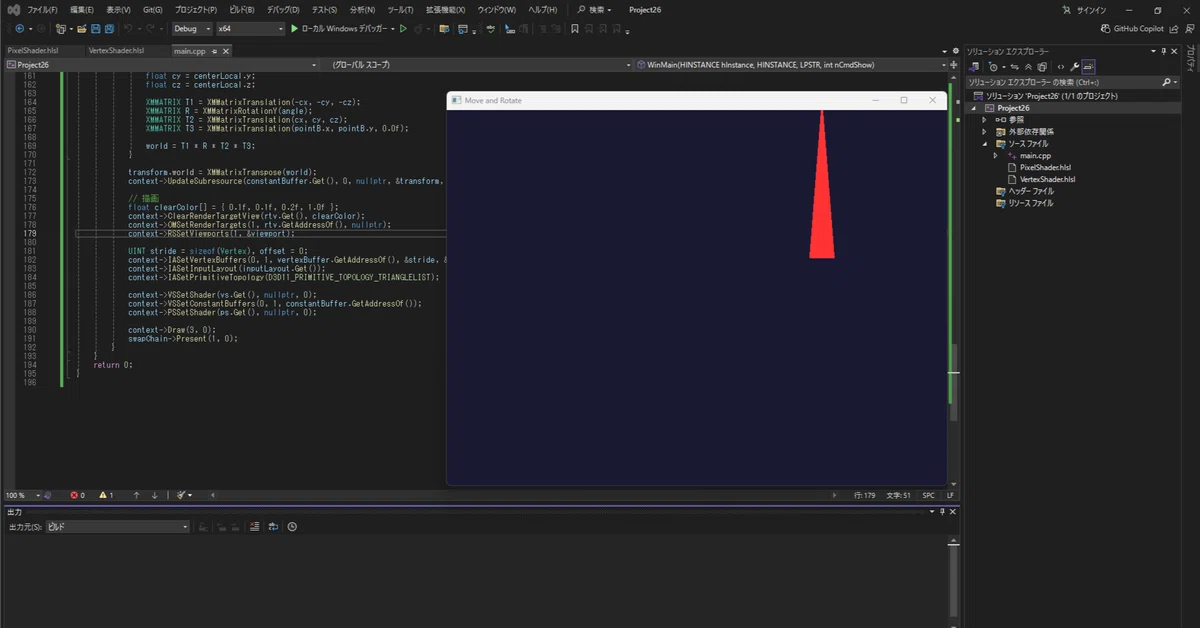Toggle pin on the main.cpp tab
The height and width of the screenshot is (628, 1200).
[x=214, y=50]
